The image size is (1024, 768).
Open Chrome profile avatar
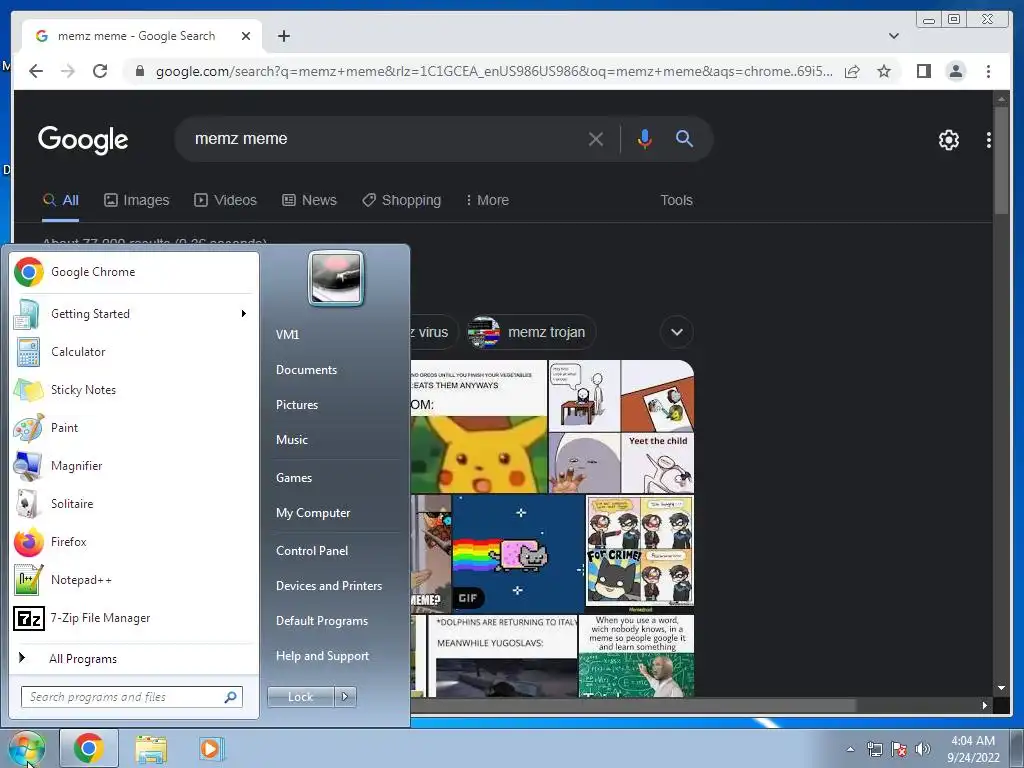[955, 71]
